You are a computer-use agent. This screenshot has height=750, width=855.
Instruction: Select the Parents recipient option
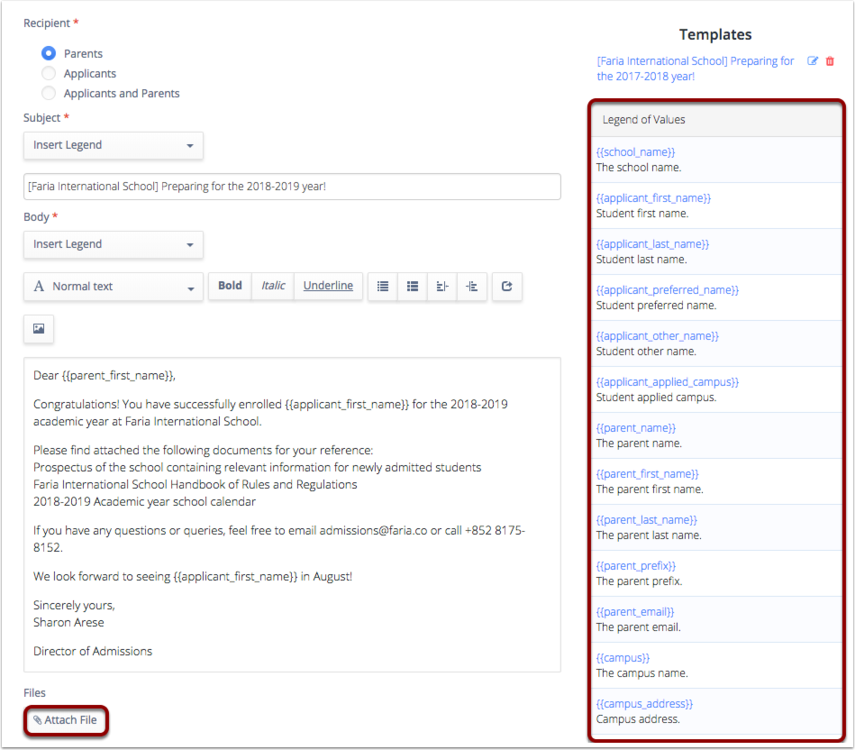(49, 53)
